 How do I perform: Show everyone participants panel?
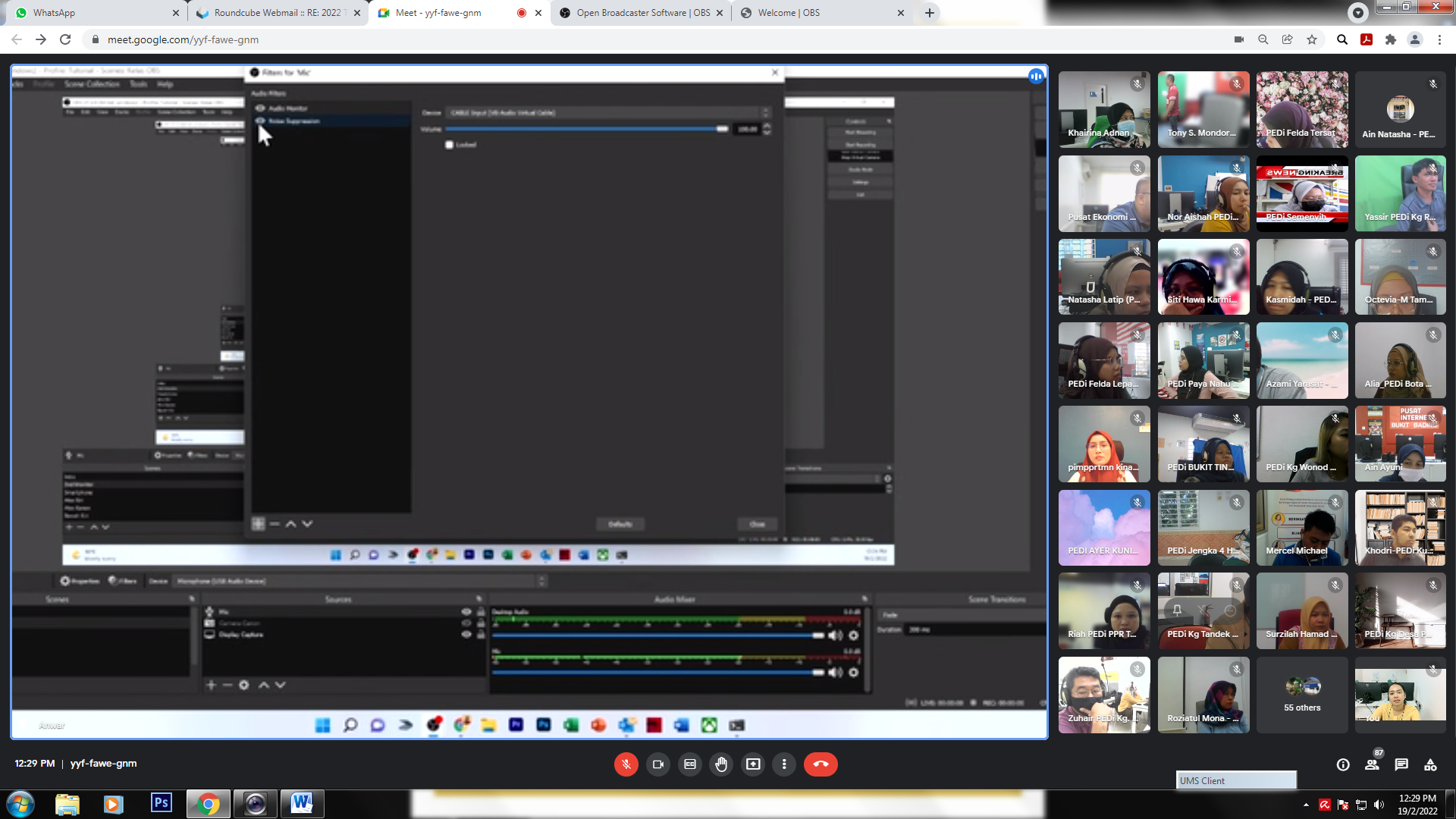[x=1372, y=764]
